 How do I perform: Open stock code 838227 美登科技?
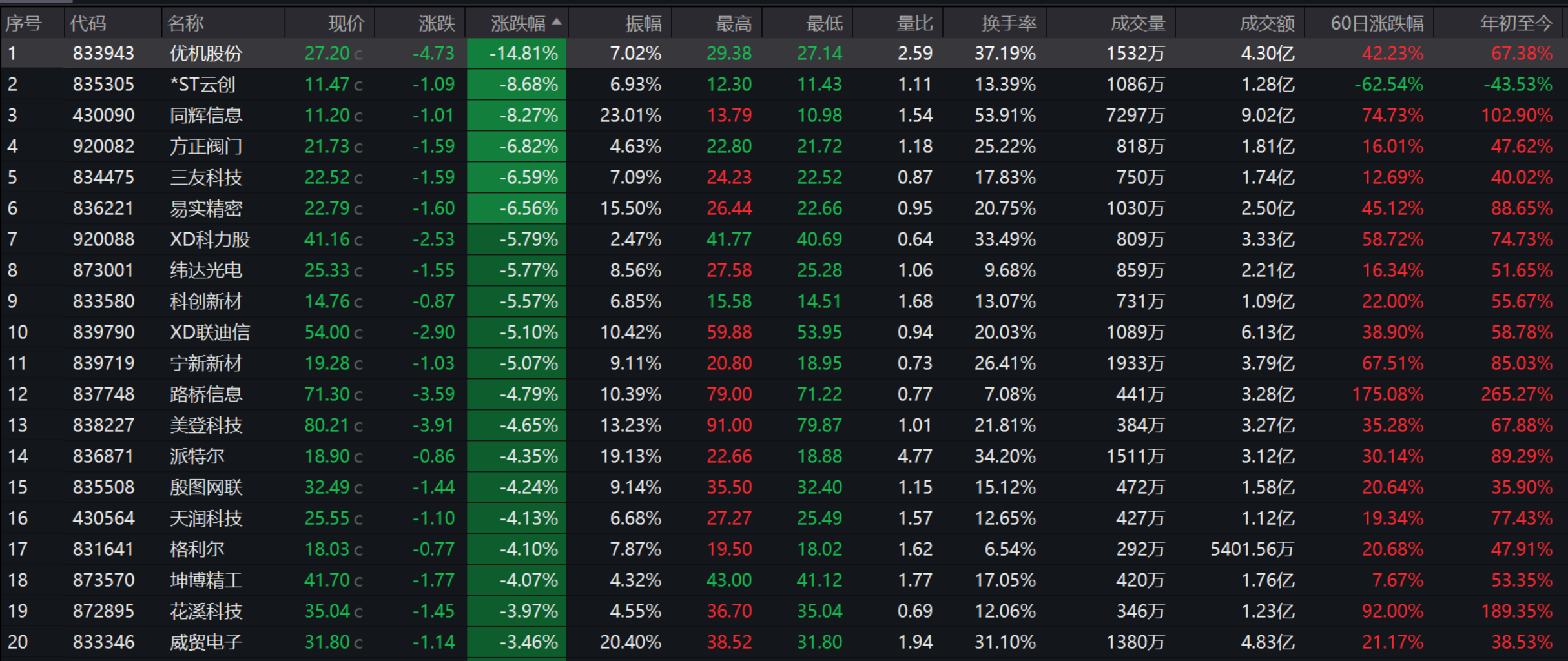pyautogui.click(x=103, y=425)
